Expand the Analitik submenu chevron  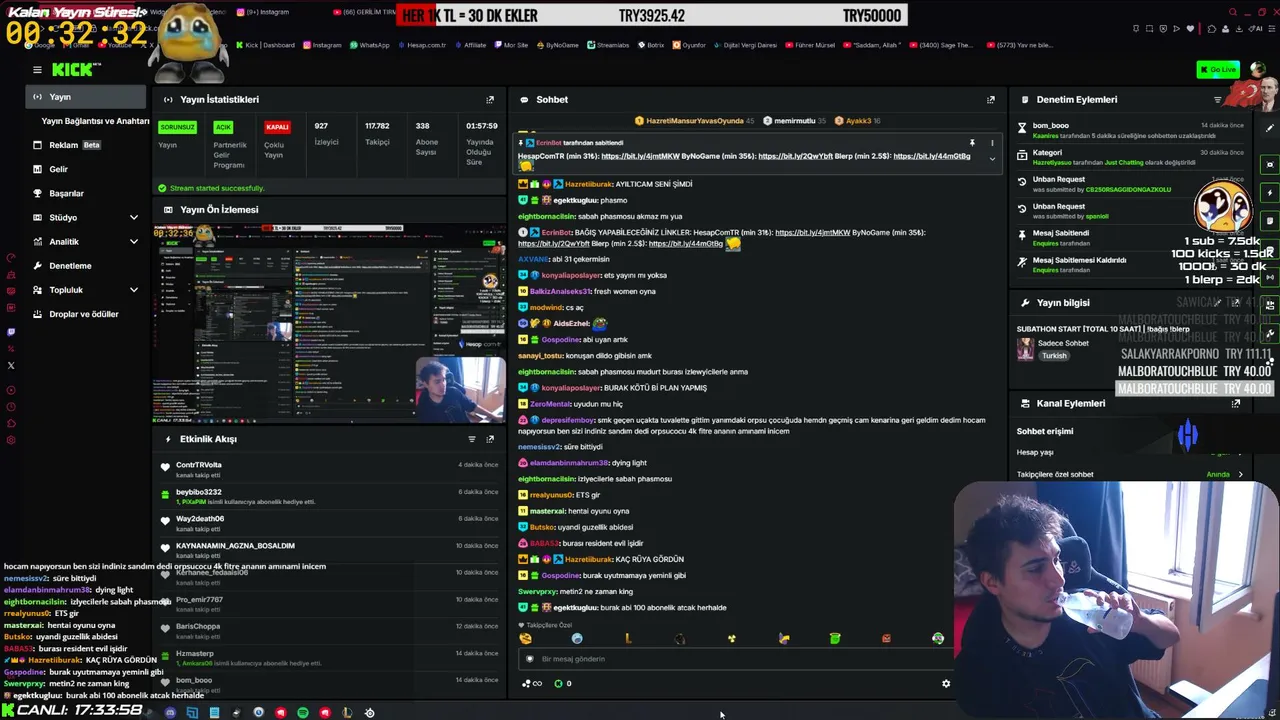[x=134, y=242]
